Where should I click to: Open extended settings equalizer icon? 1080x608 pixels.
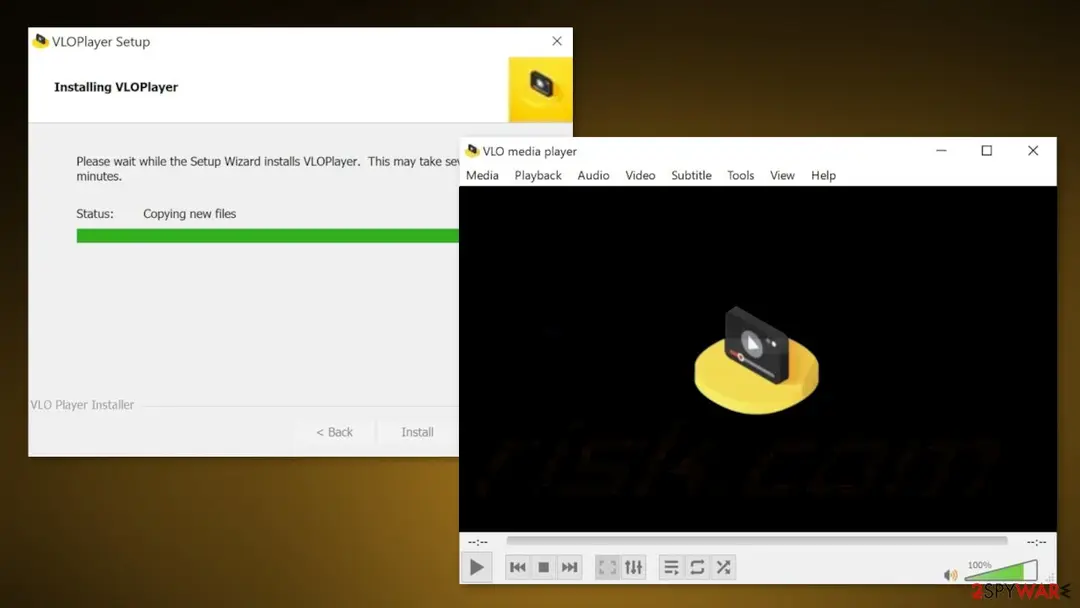coord(634,567)
